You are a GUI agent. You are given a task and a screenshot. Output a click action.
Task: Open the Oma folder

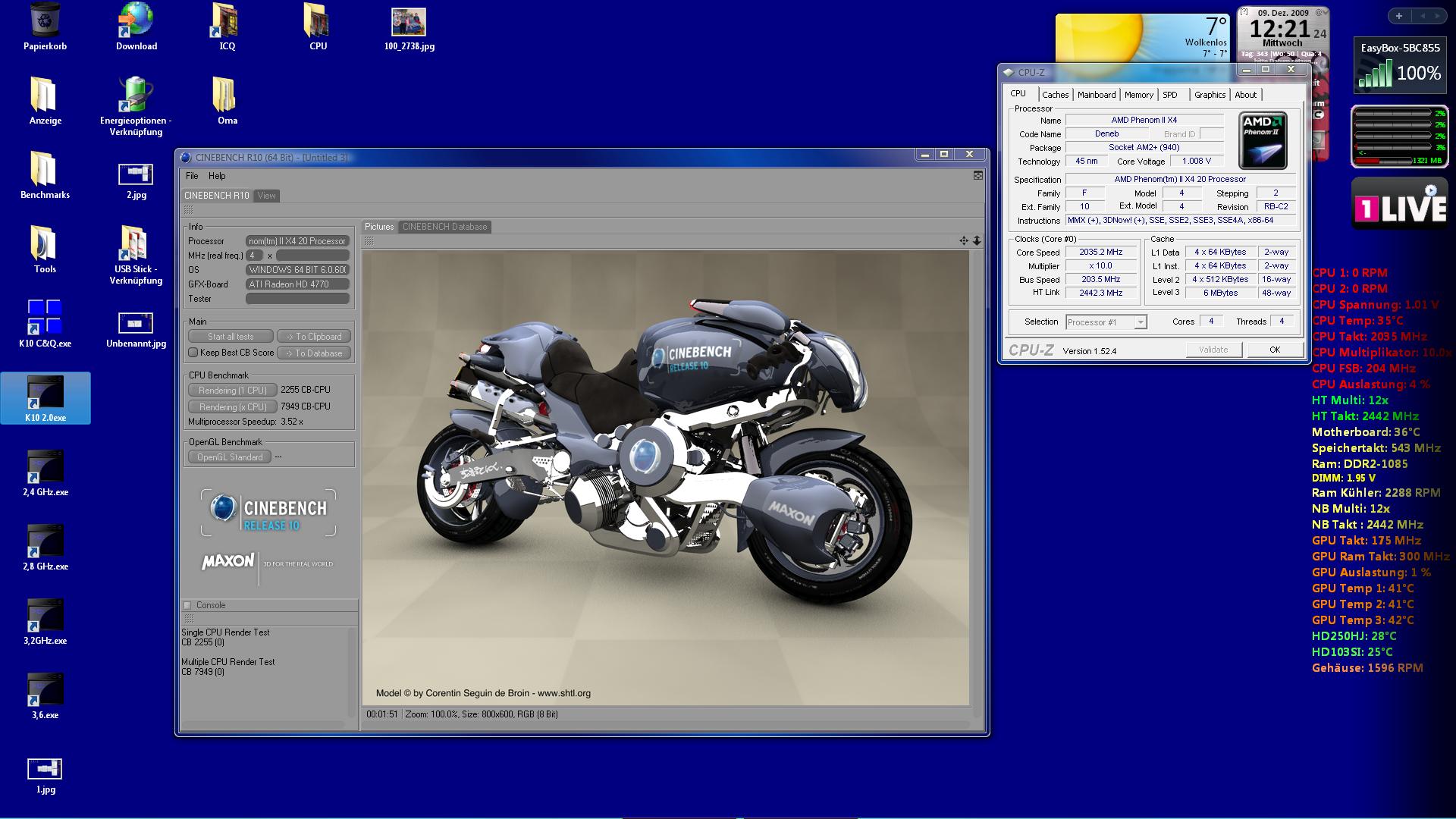click(227, 101)
